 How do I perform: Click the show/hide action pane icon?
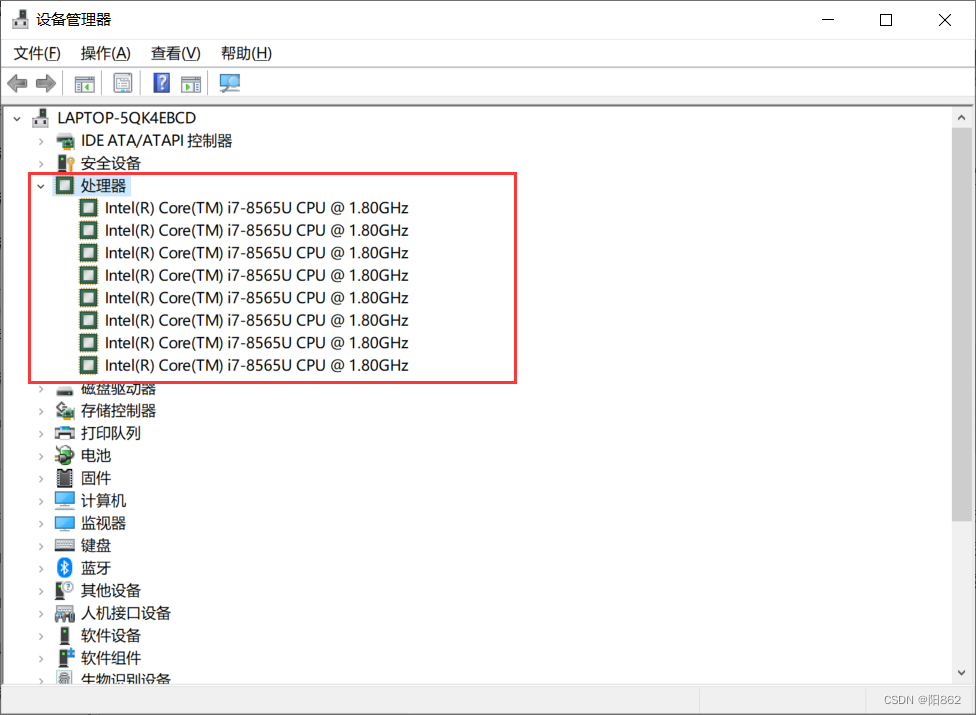pyautogui.click(x=191, y=83)
